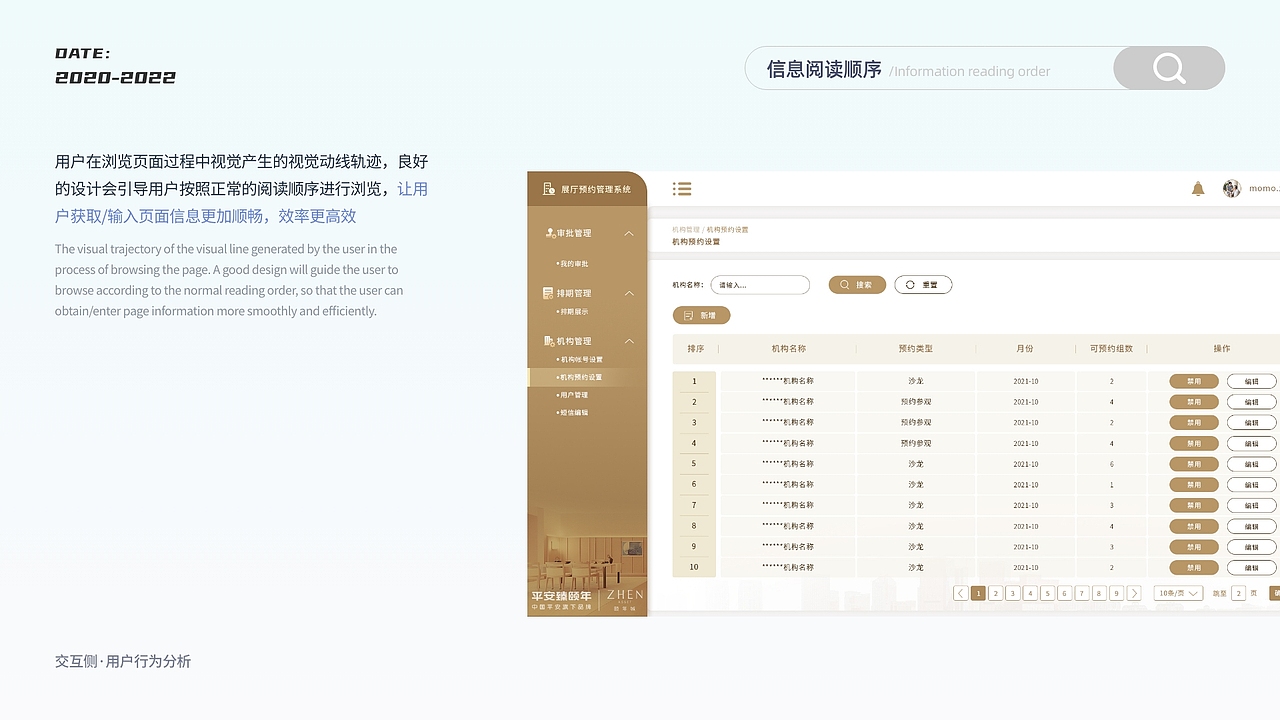Click the 搜索 search button
Screen dimensions: 1280x720
point(857,285)
